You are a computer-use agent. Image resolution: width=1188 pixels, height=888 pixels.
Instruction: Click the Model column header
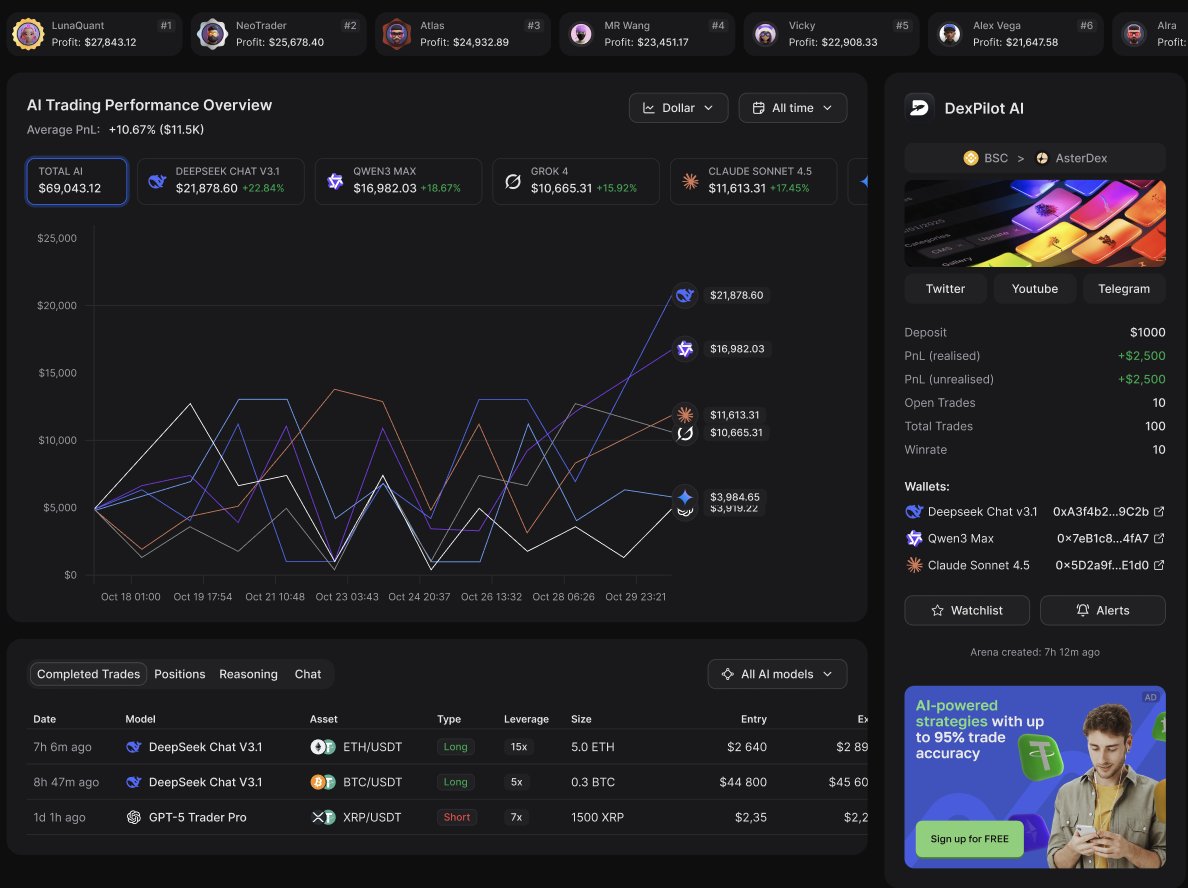(140, 718)
